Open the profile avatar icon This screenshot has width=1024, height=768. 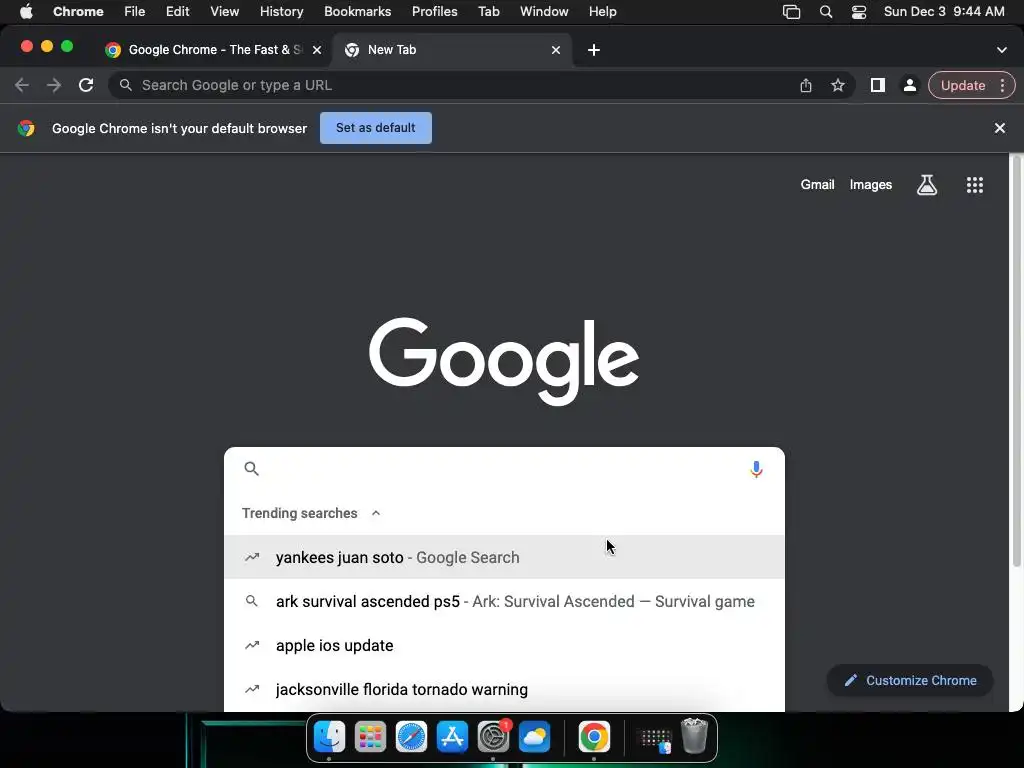[x=910, y=85]
